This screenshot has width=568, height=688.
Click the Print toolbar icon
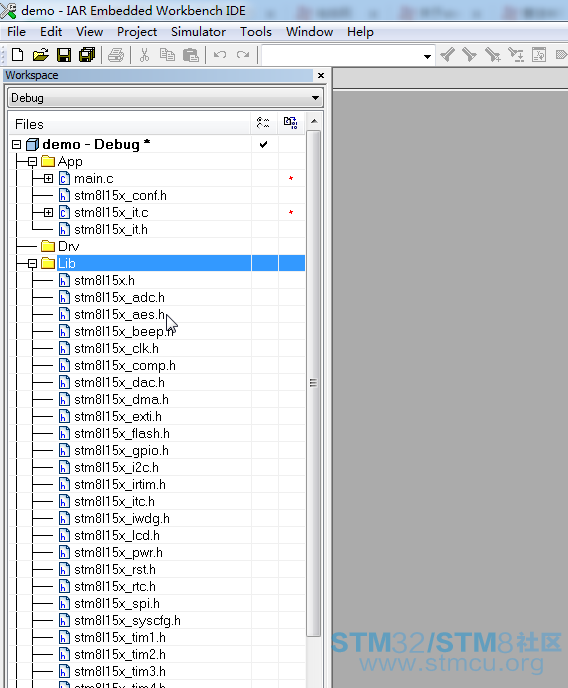(x=116, y=55)
